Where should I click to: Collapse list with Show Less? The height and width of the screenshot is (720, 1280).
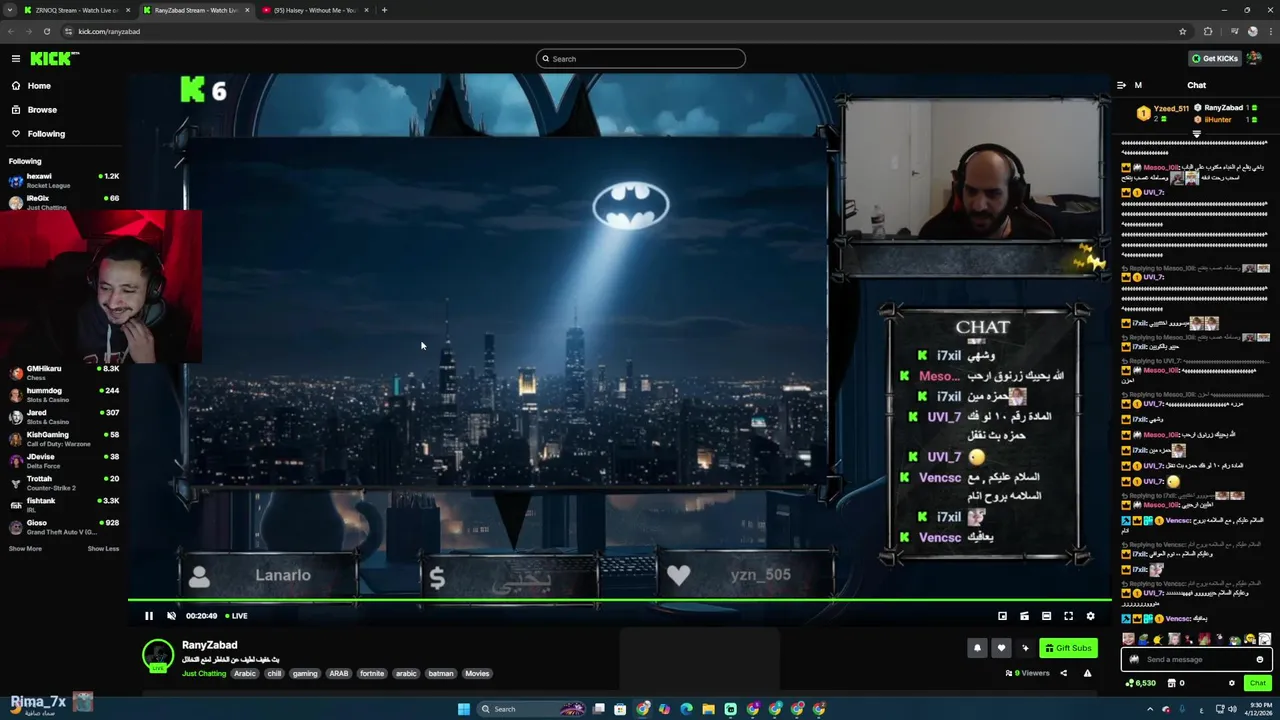pyautogui.click(x=103, y=549)
